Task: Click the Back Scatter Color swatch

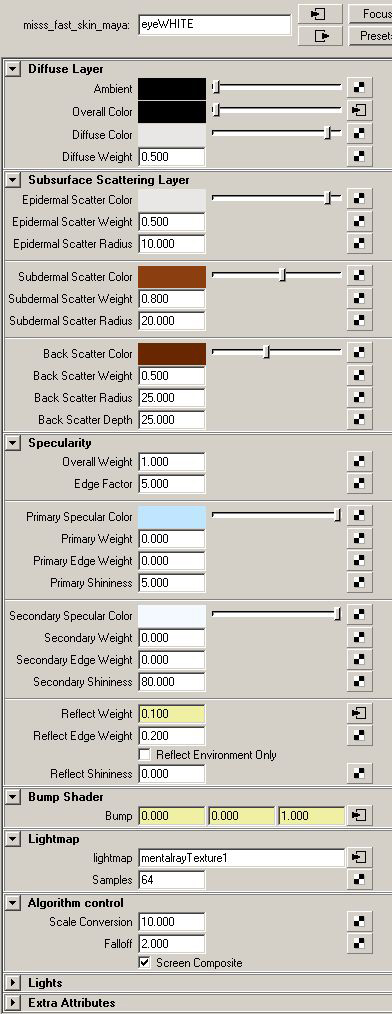Action: point(172,354)
